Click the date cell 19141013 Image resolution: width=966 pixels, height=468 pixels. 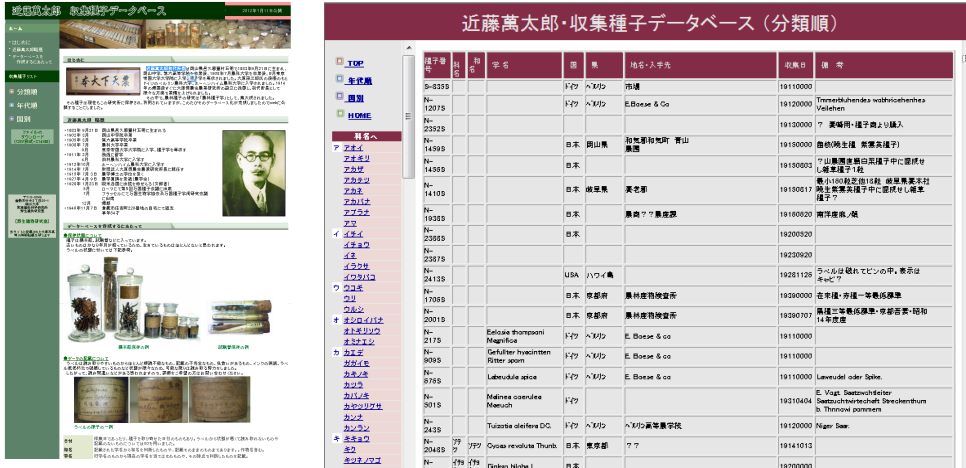point(795,445)
